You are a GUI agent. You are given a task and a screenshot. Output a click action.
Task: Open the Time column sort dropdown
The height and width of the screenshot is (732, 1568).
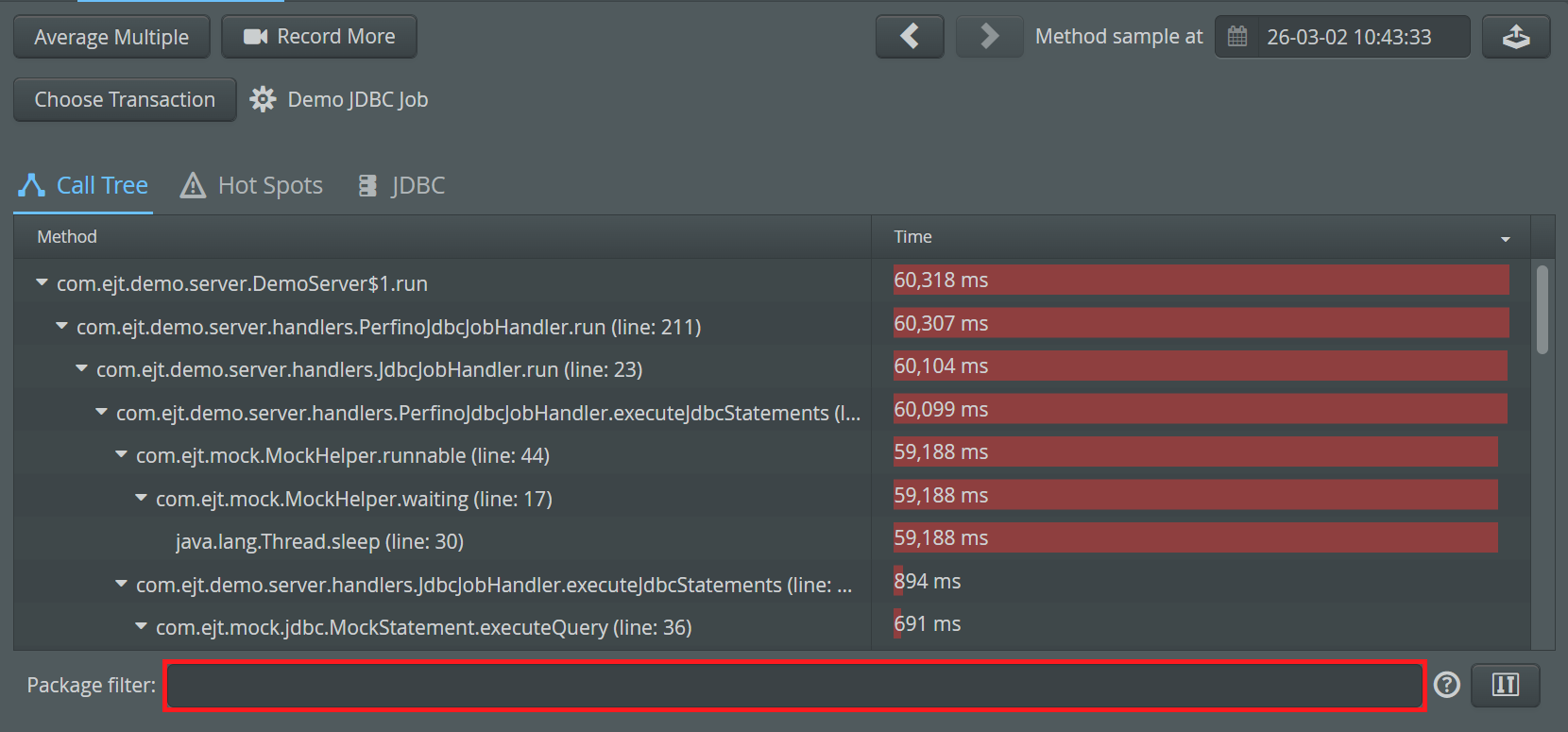pyautogui.click(x=1505, y=238)
